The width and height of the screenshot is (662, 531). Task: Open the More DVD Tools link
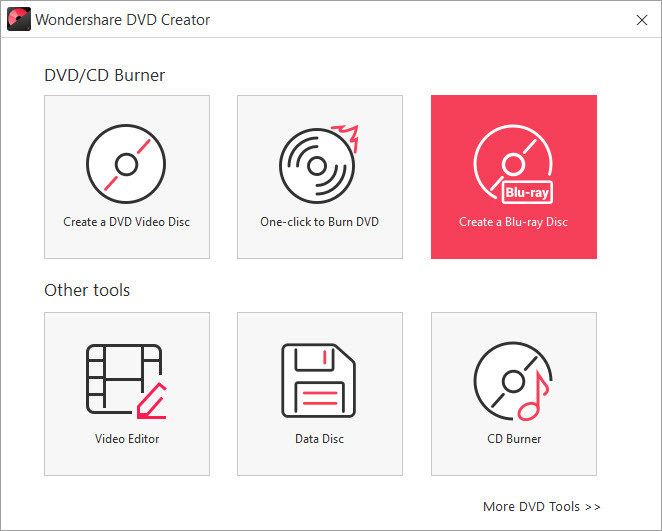541,507
